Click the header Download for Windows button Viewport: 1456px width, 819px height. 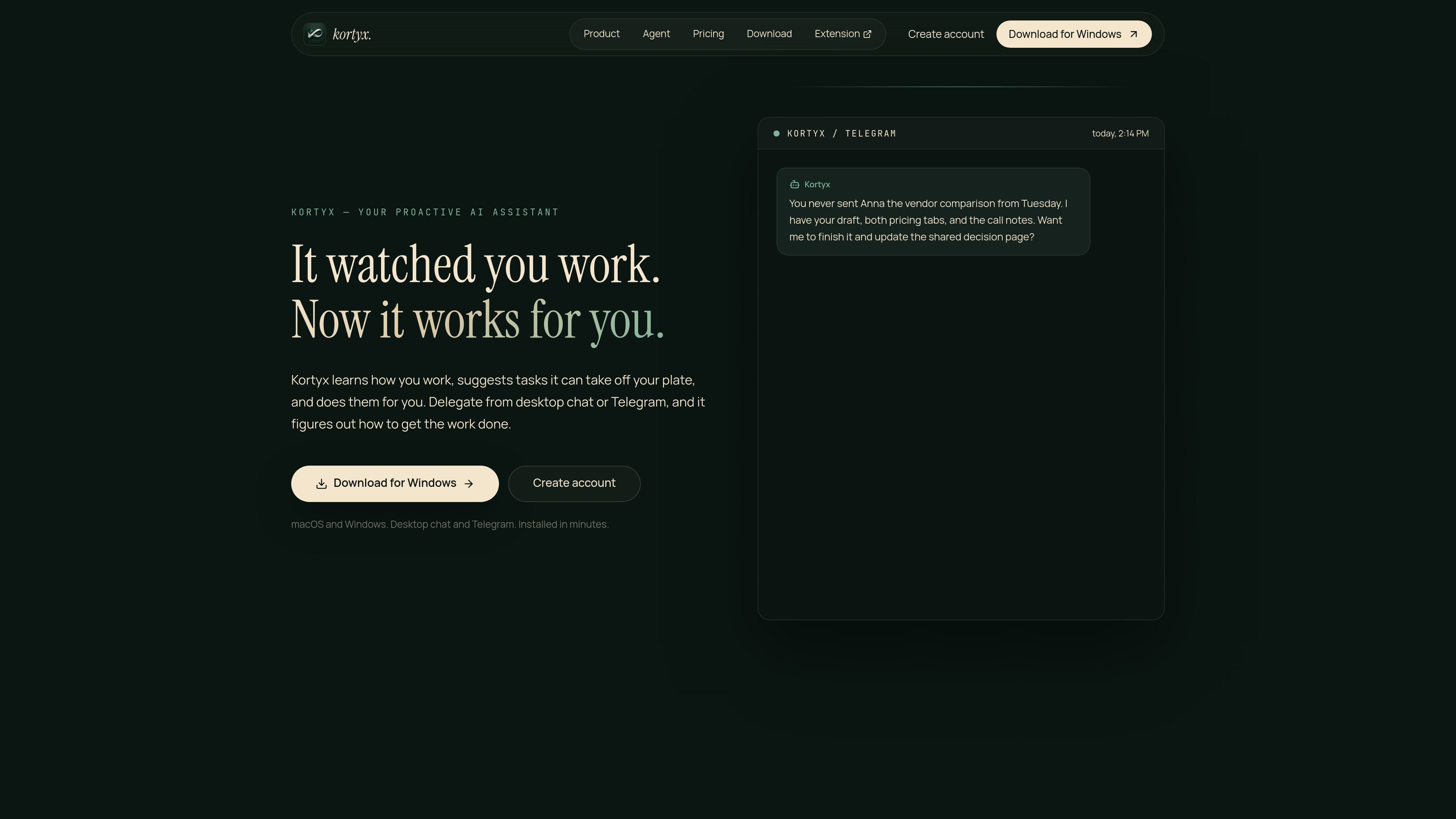tap(1074, 34)
